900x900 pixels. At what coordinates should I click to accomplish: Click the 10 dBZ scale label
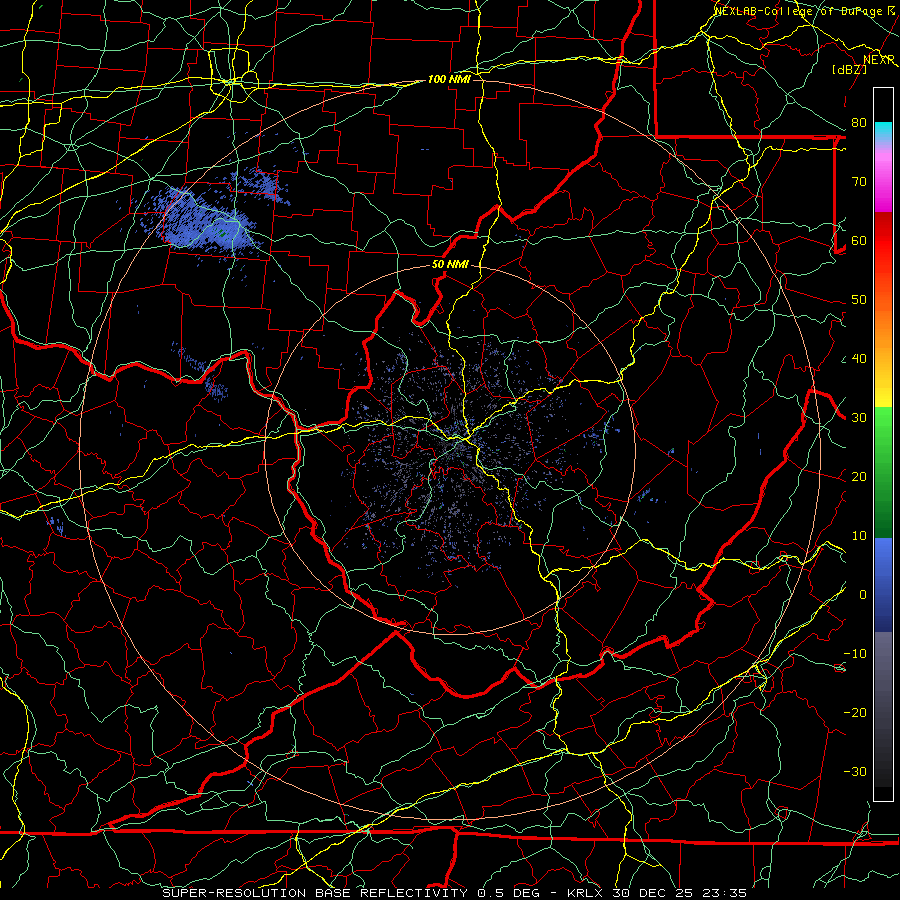pyautogui.click(x=859, y=536)
